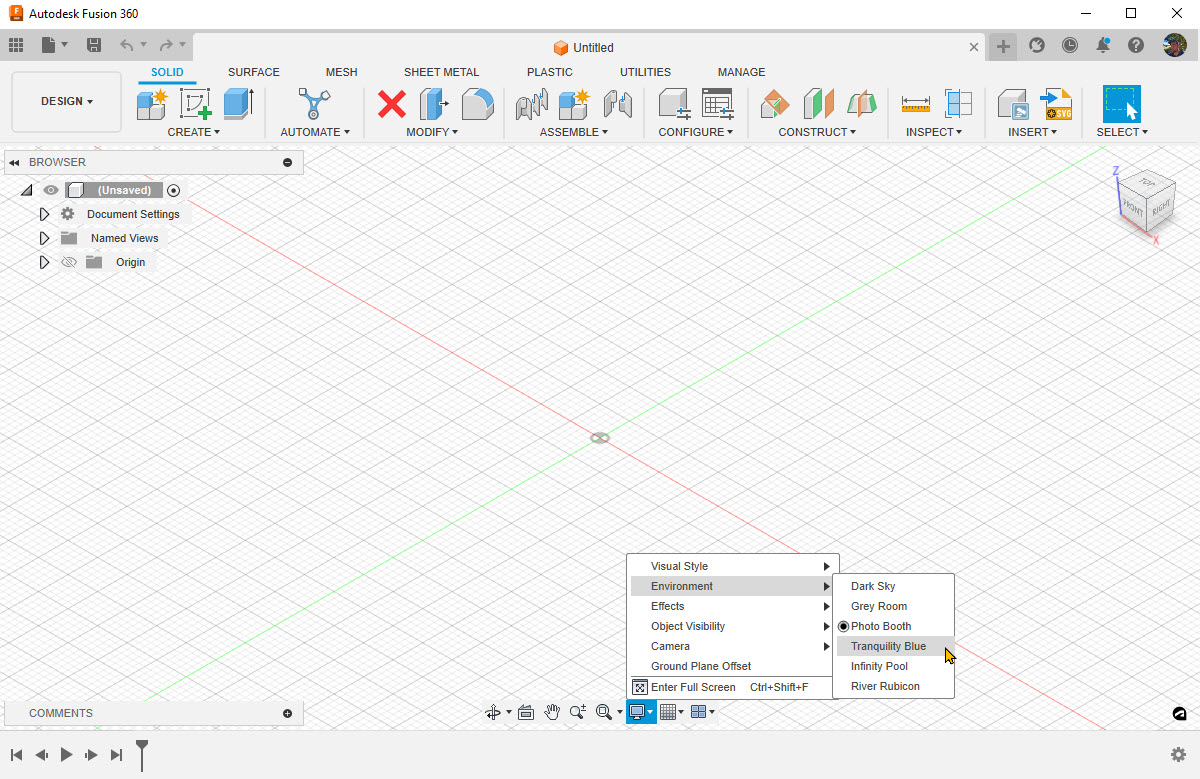1200x779 pixels.
Task: Click the Fillet tool icon
Action: coord(478,103)
